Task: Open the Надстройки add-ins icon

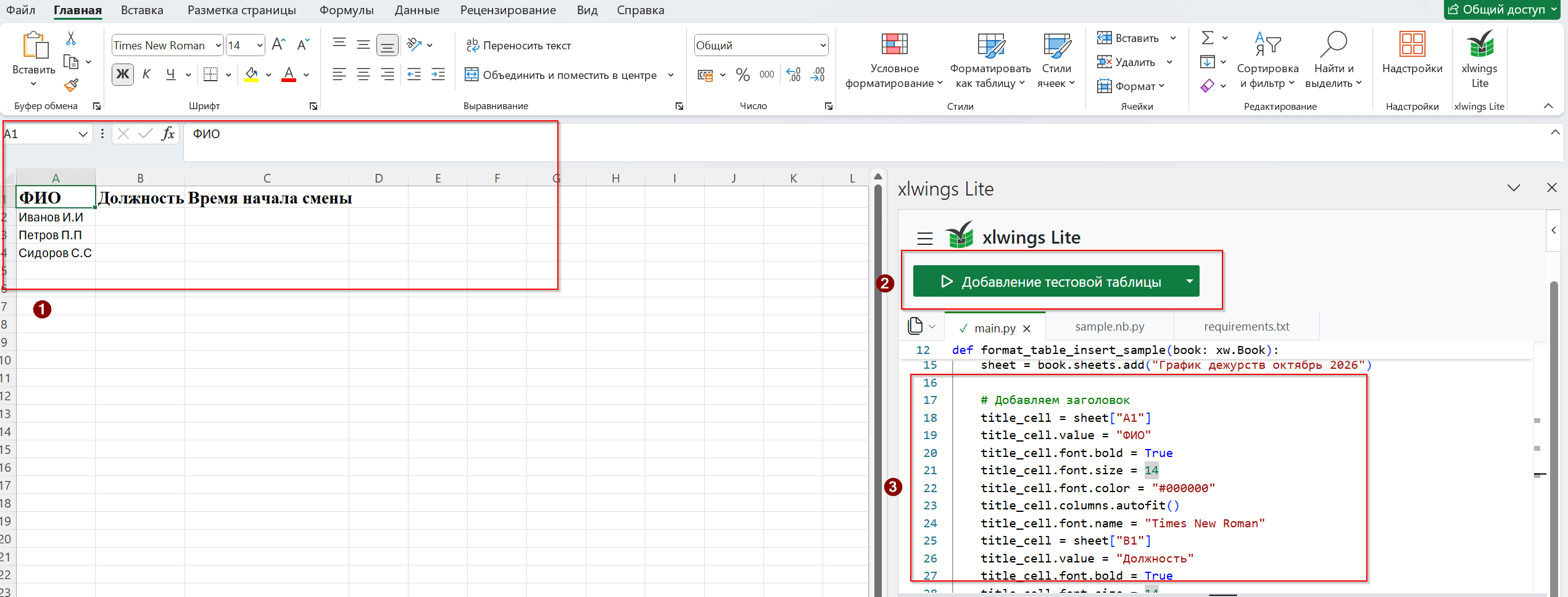Action: point(1412,53)
